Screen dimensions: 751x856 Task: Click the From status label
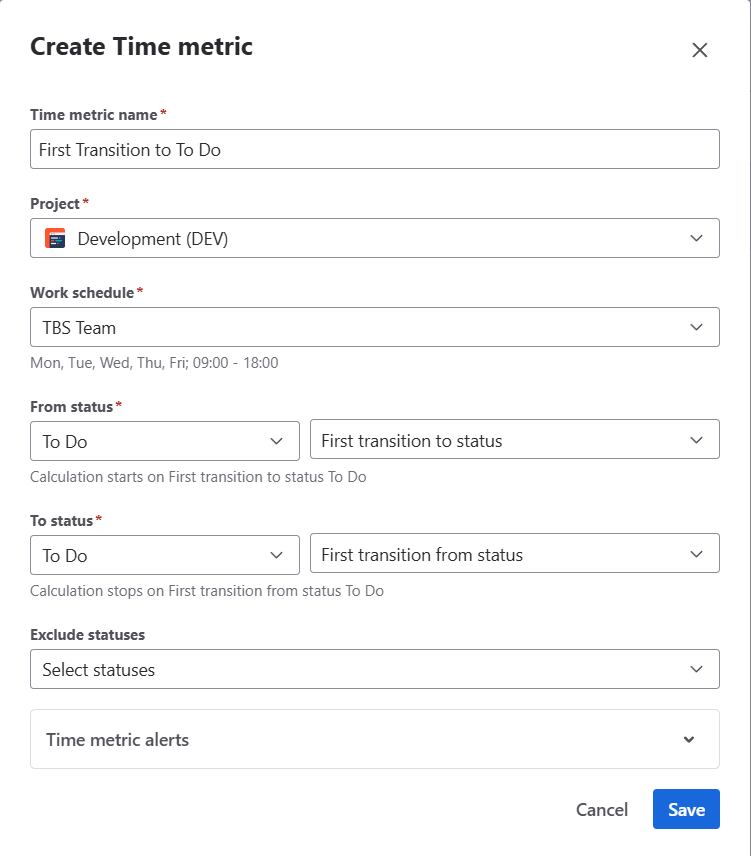pyautogui.click(x=72, y=407)
